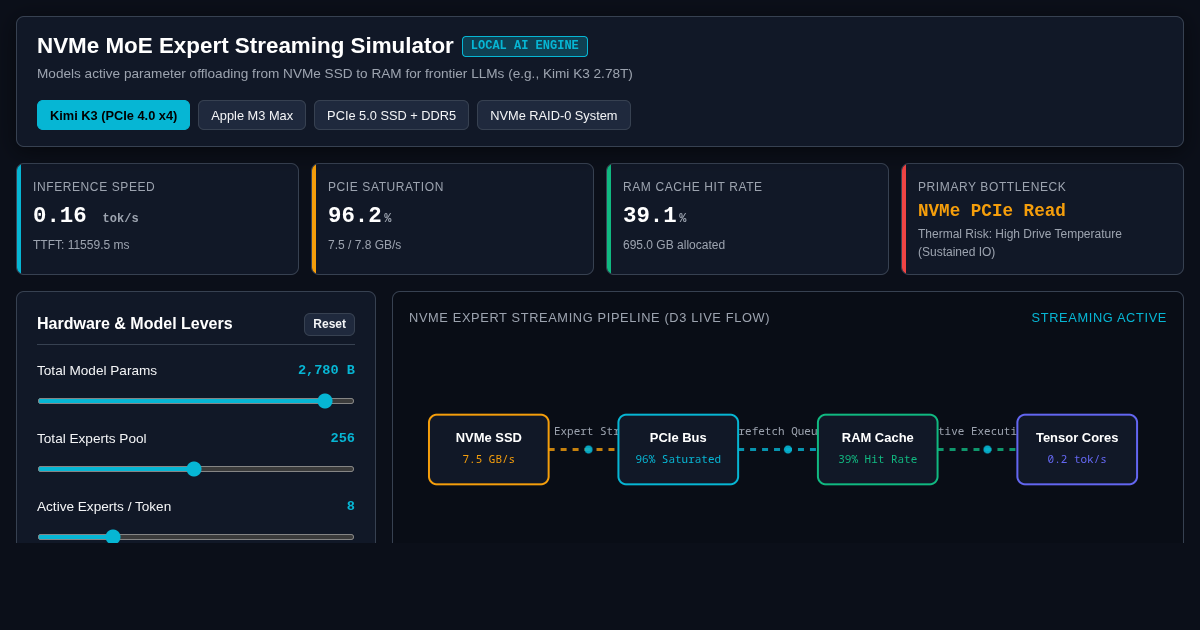This screenshot has height=630, width=1200.
Task: Click the NVME EXPERT STREAMING PIPELINE title
Action: coord(589,318)
